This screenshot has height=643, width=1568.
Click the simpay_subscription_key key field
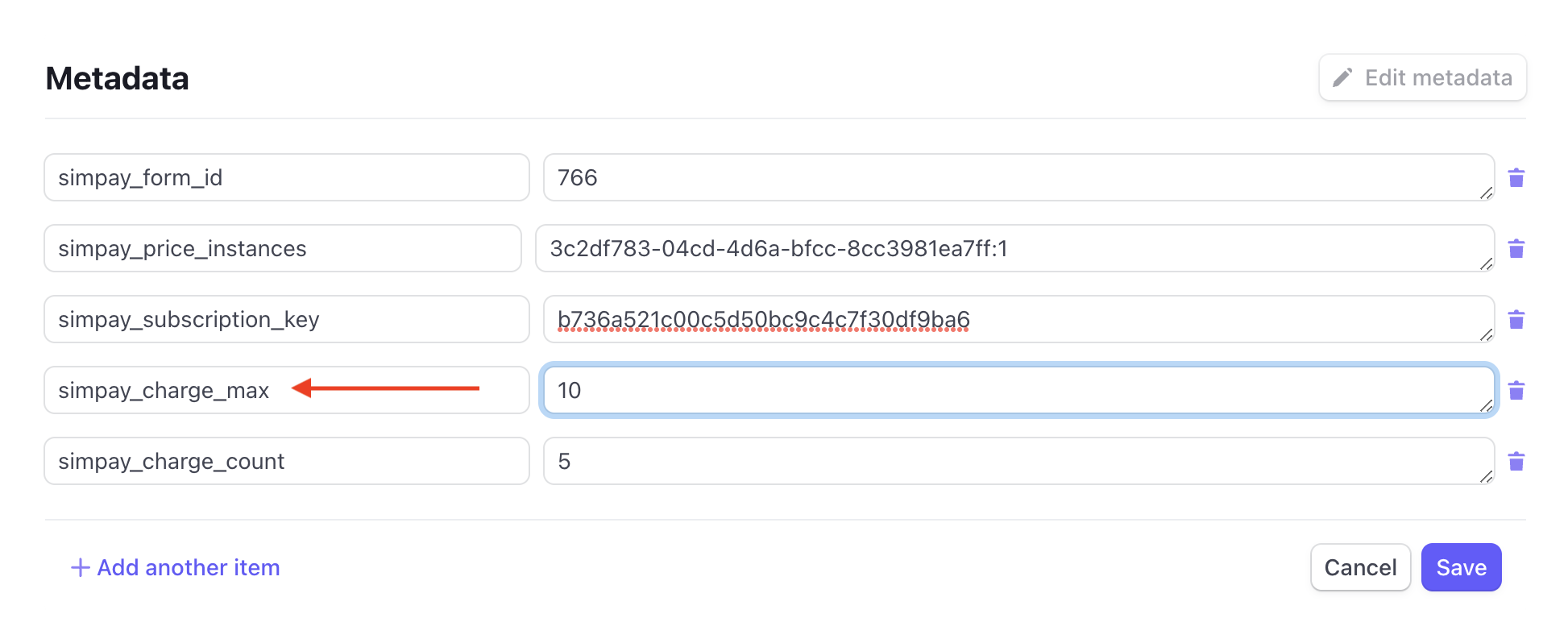286,319
